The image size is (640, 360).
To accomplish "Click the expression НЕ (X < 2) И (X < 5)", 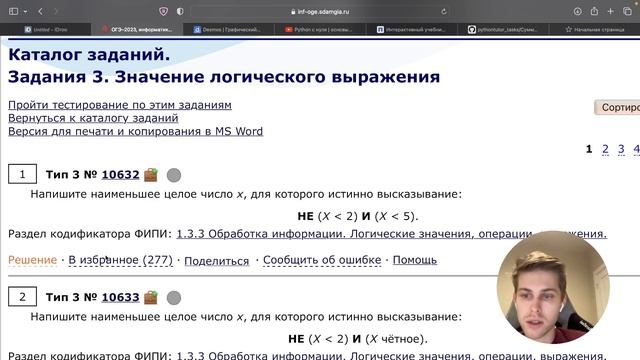I will [358, 216].
